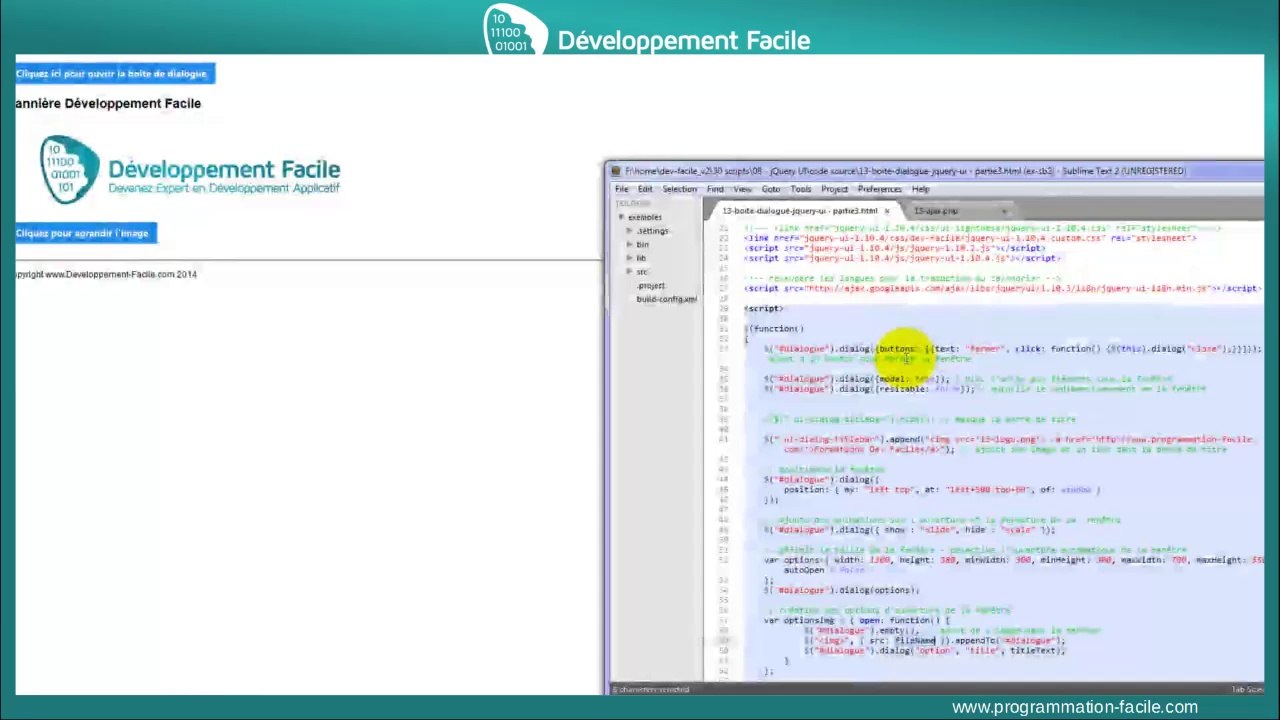Viewport: 1280px width, 720px height.
Task: Expand the bin folder in the sidebar
Action: coord(629,244)
